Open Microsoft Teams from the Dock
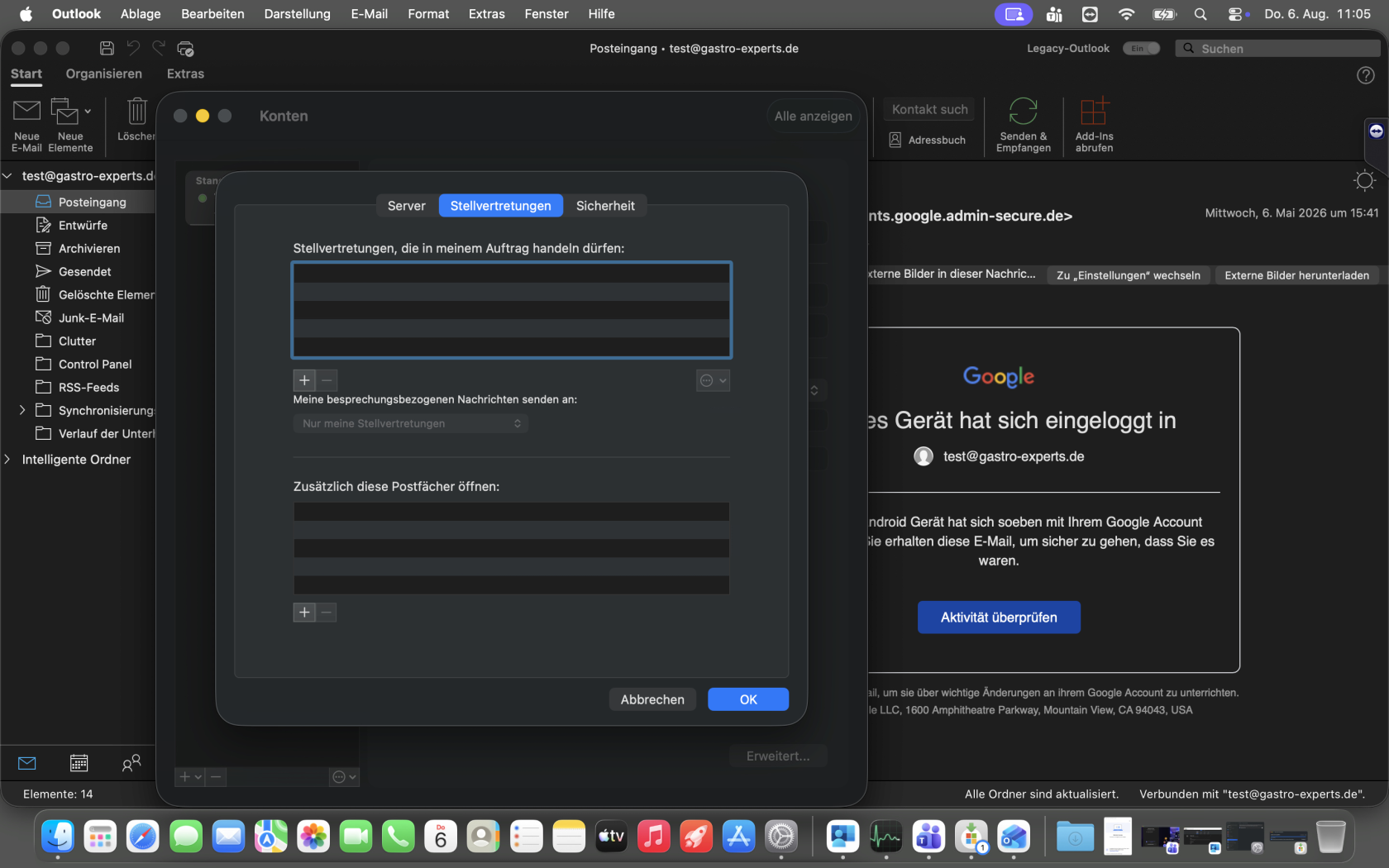This screenshot has width=1389, height=868. tap(928, 837)
